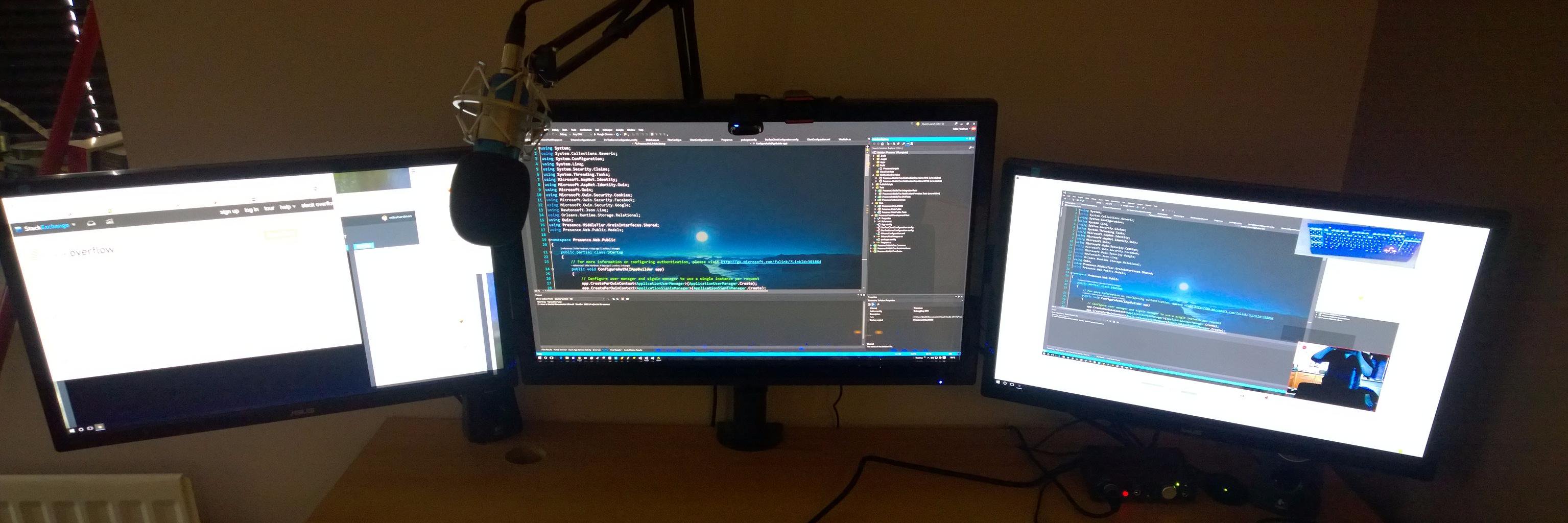This screenshot has width=1568, height=523.
Task: Click the Cortana circle on center monitor taskbar
Action: click(546, 358)
